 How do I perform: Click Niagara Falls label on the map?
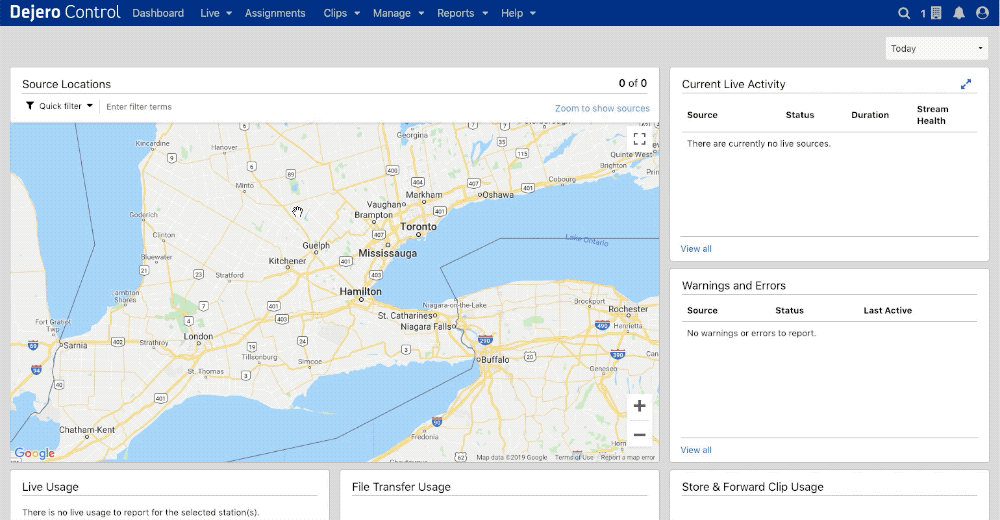tap(425, 327)
